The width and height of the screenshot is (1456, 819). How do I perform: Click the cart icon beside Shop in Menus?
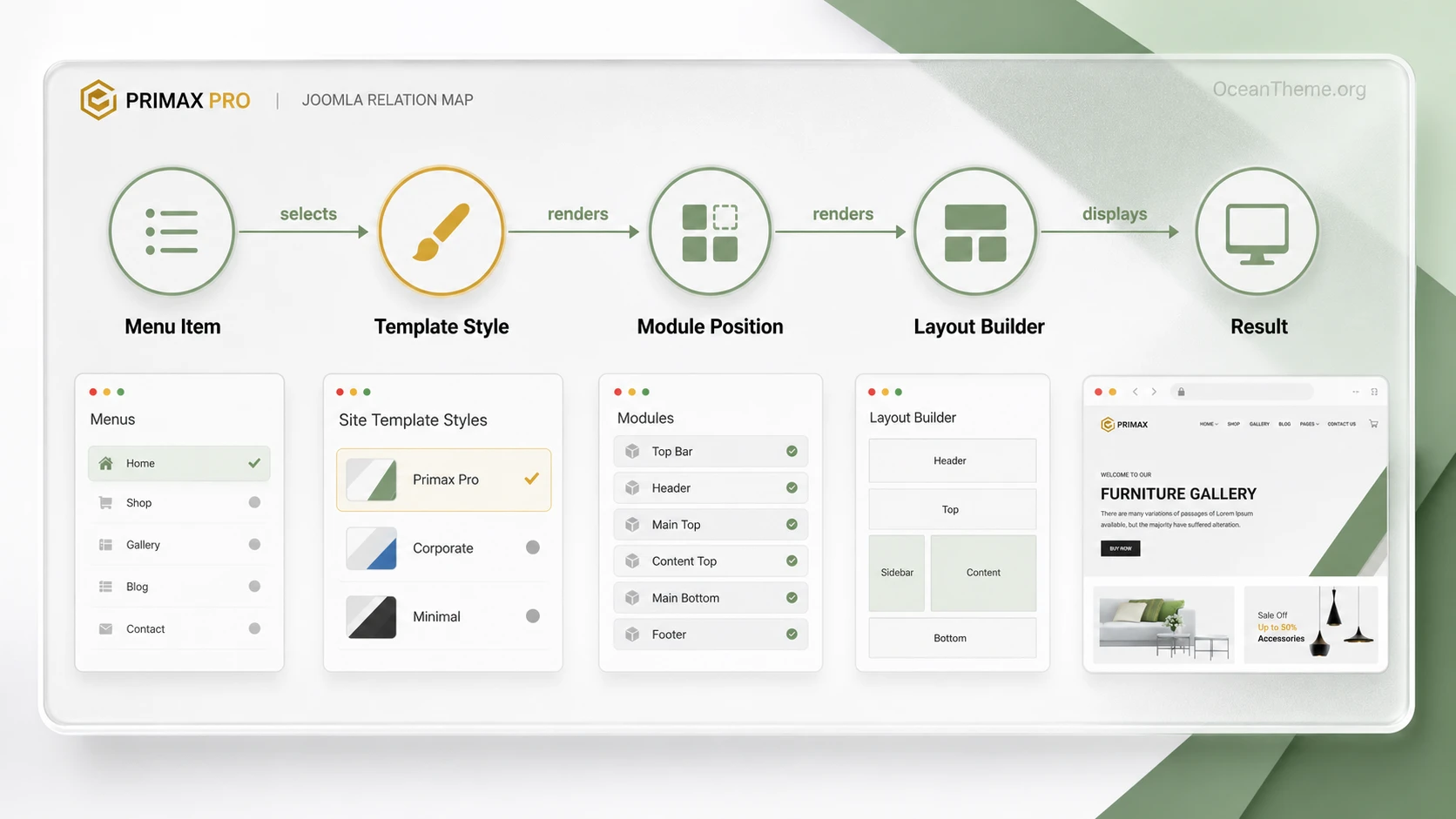105,502
